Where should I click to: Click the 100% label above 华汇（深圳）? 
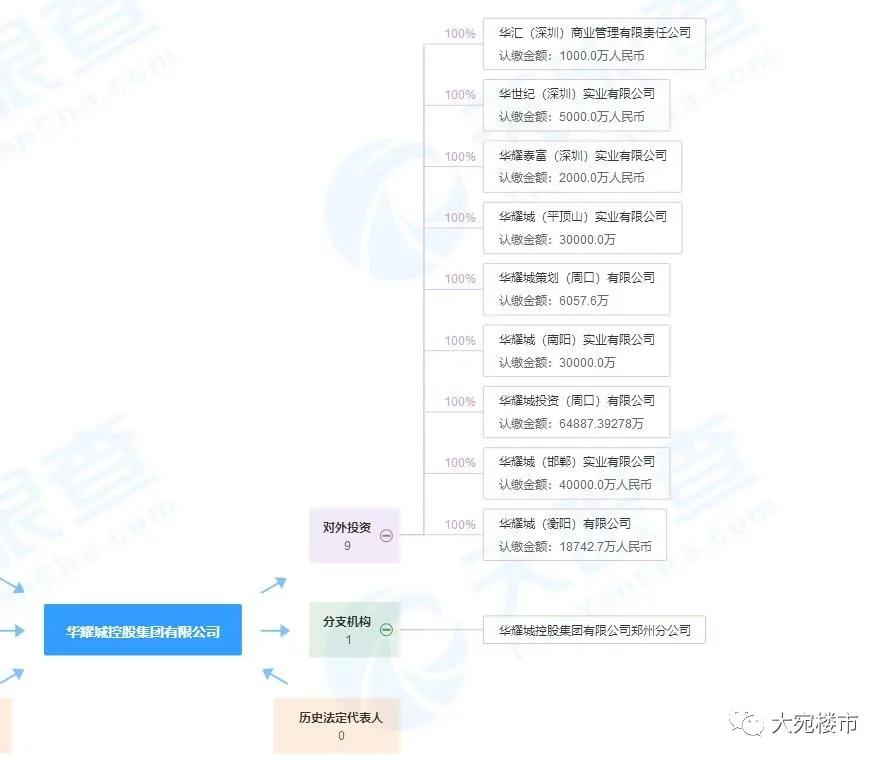click(458, 33)
